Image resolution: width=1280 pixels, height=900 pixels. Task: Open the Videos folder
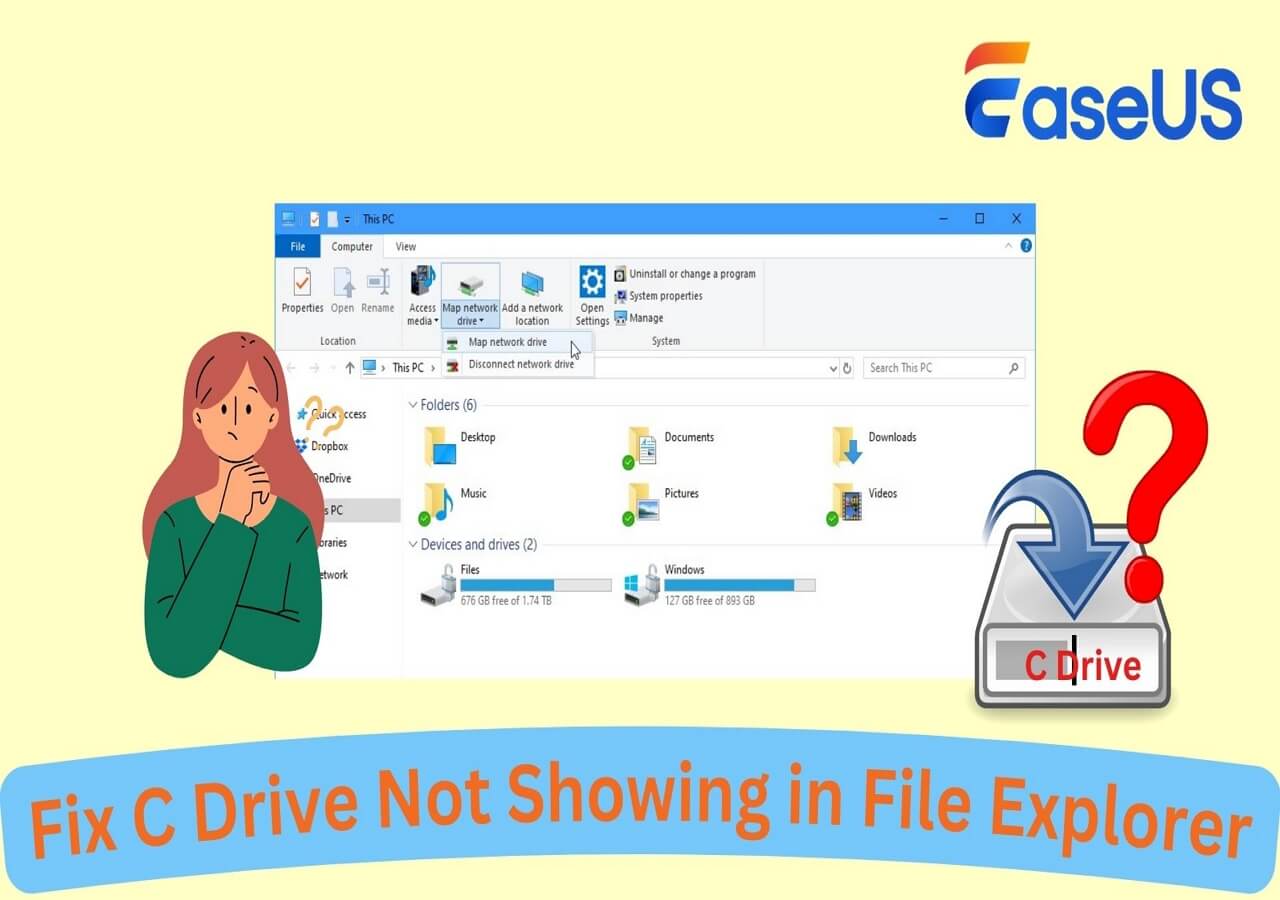(864, 503)
